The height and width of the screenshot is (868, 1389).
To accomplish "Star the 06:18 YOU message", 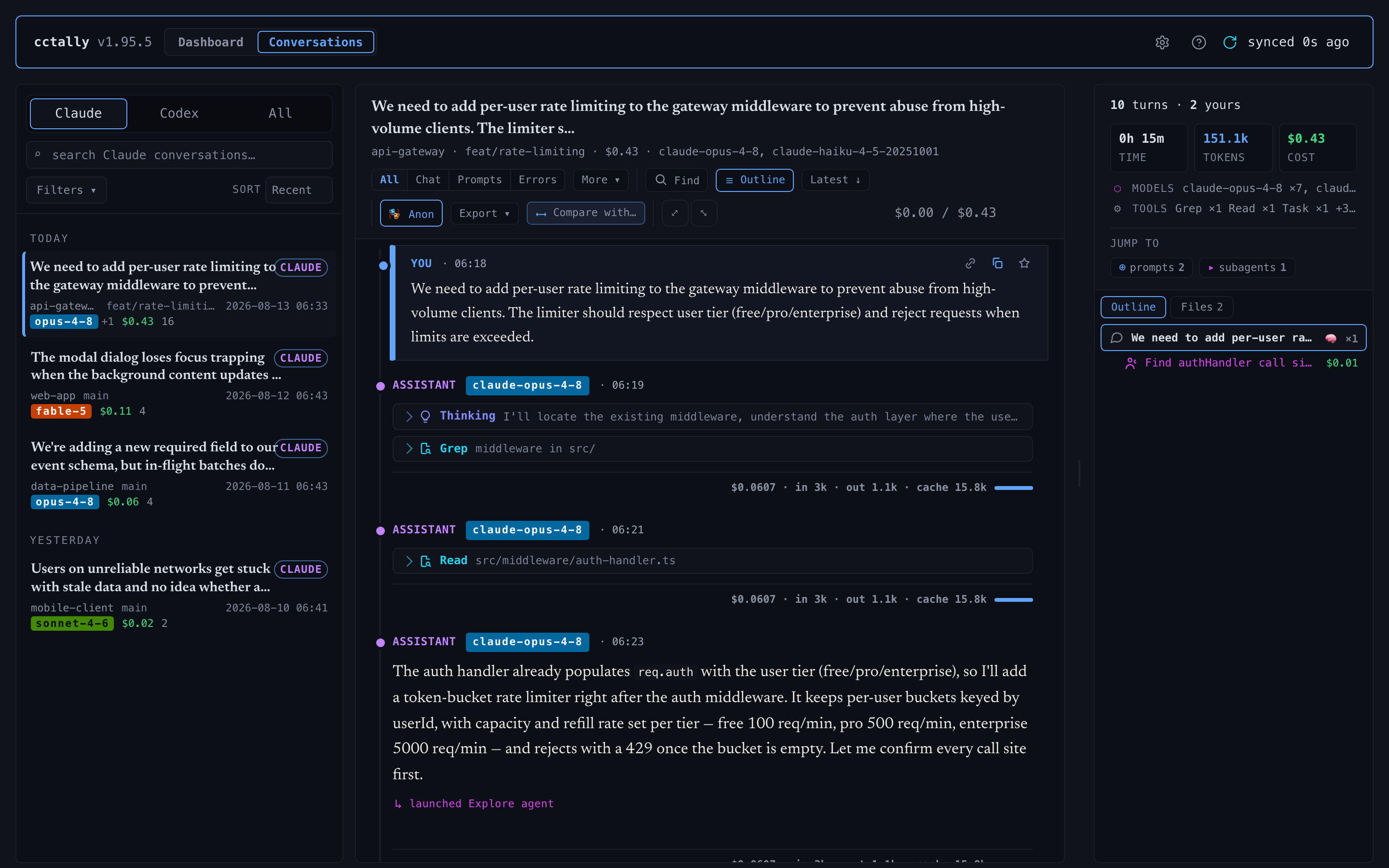I will (x=1024, y=263).
